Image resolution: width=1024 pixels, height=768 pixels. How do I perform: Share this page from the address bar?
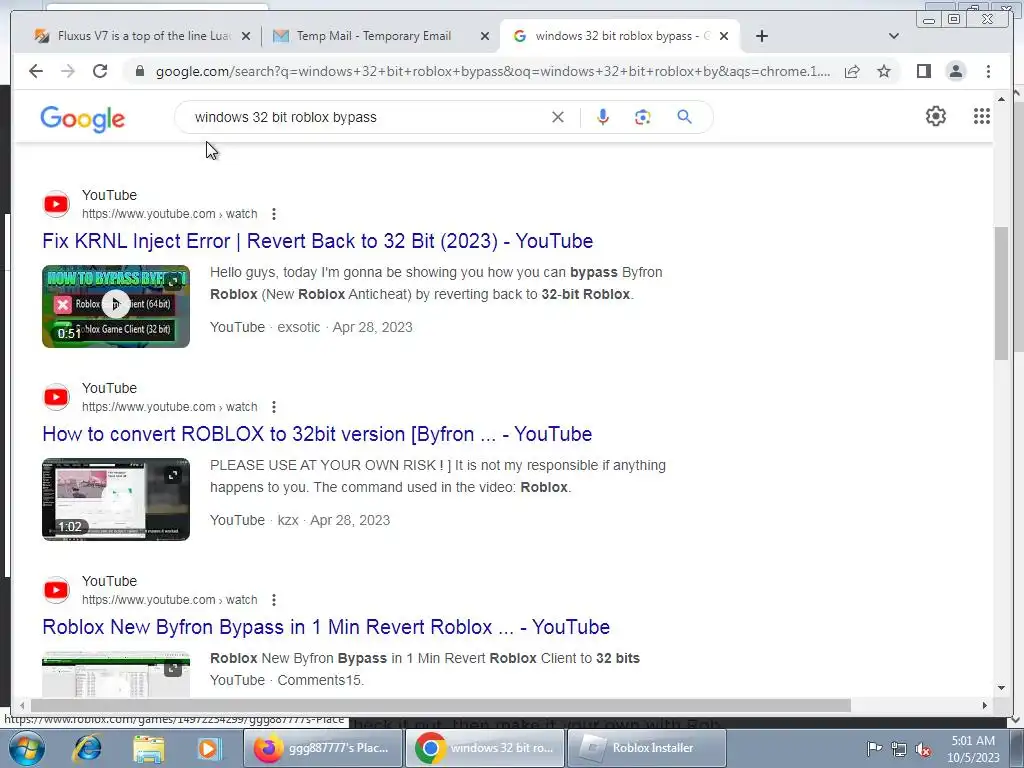(852, 71)
